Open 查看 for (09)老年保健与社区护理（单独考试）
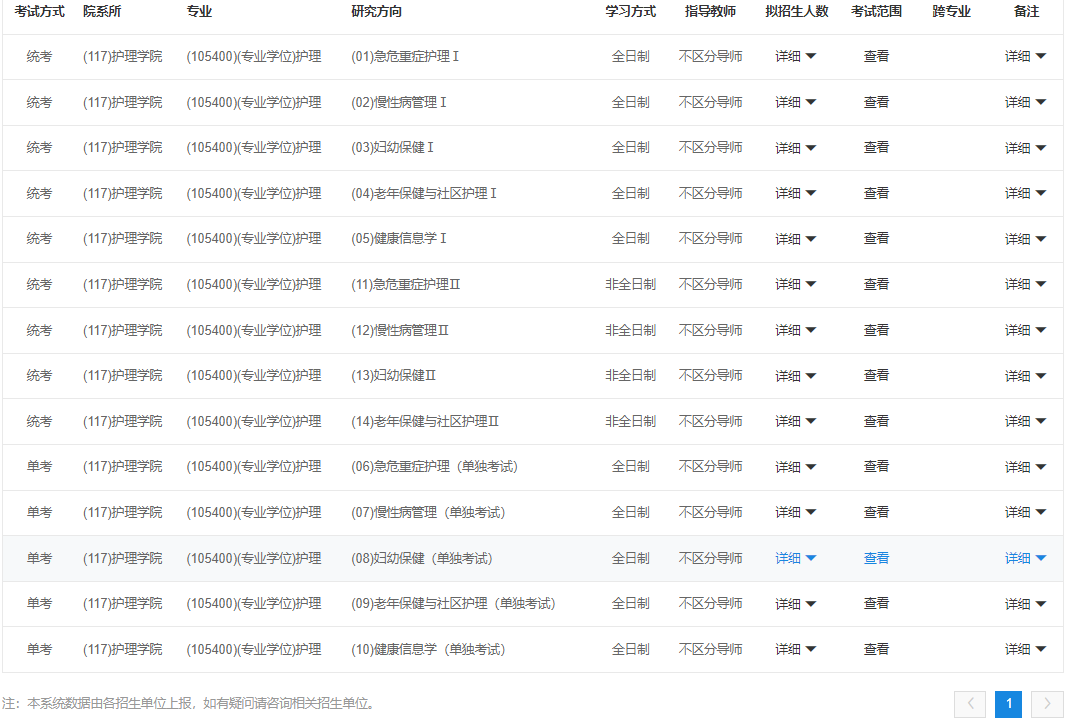 coord(876,603)
